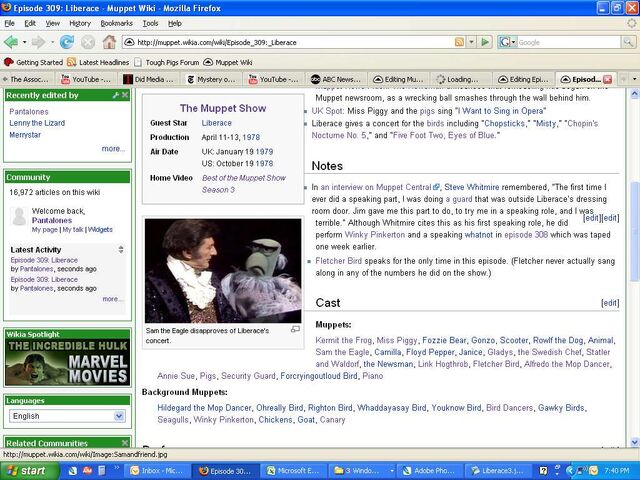Open the Bookmarks menu
Screen dimensions: 640x480
coord(117,24)
